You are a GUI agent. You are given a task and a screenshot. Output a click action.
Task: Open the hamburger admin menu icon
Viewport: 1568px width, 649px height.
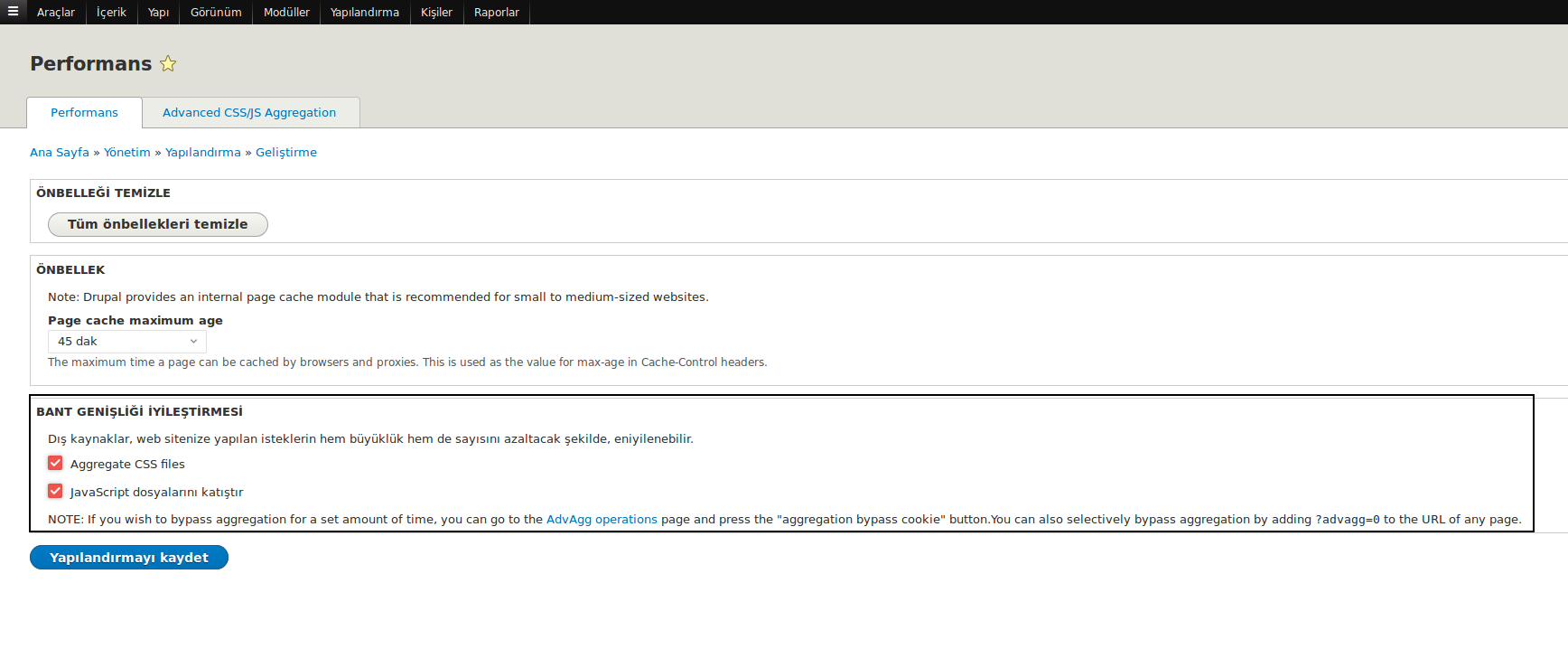click(13, 12)
